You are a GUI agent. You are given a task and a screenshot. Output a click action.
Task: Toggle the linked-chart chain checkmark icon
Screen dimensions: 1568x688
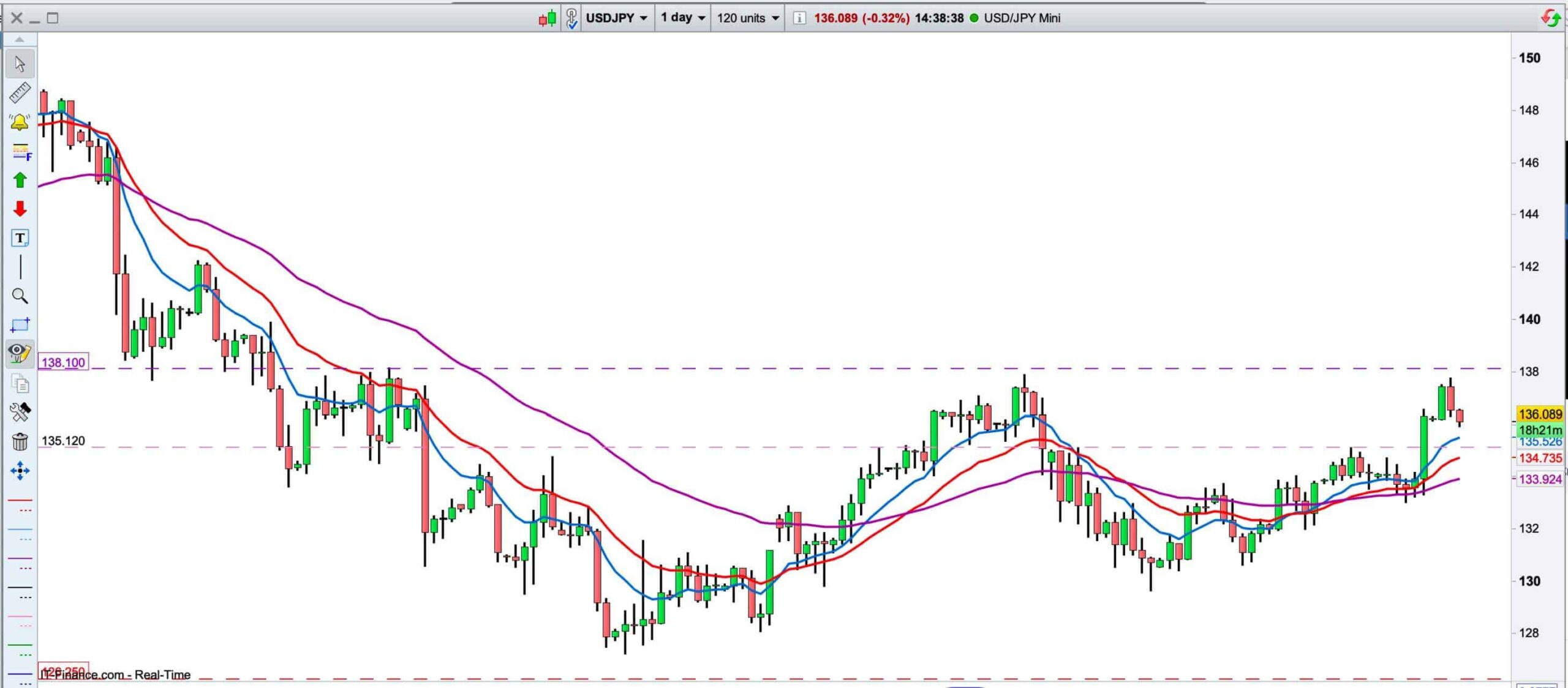tap(571, 18)
